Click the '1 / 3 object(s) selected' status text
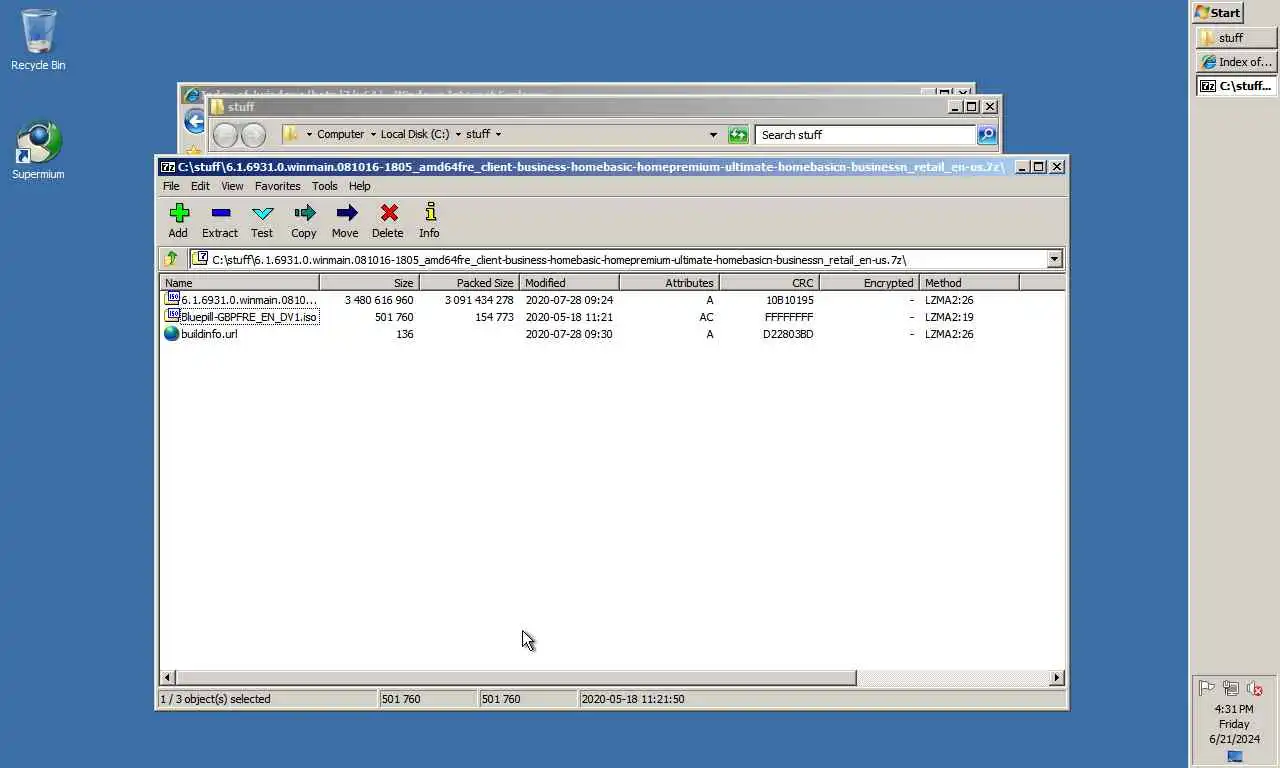 [x=215, y=699]
